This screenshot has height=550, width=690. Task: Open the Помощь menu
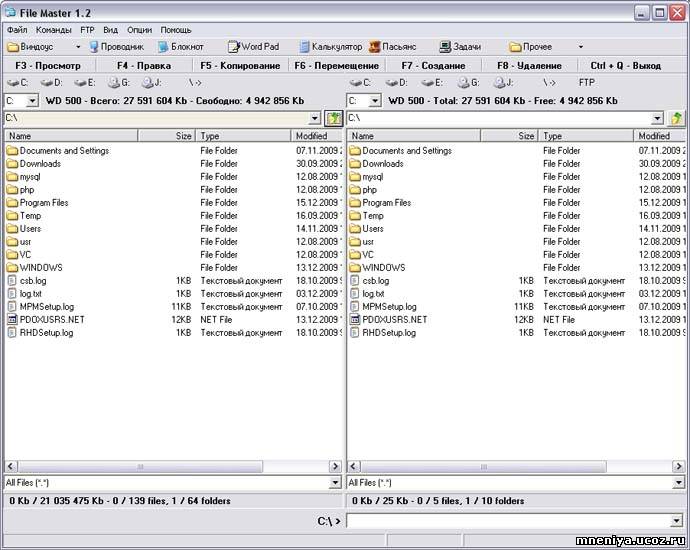point(176,30)
